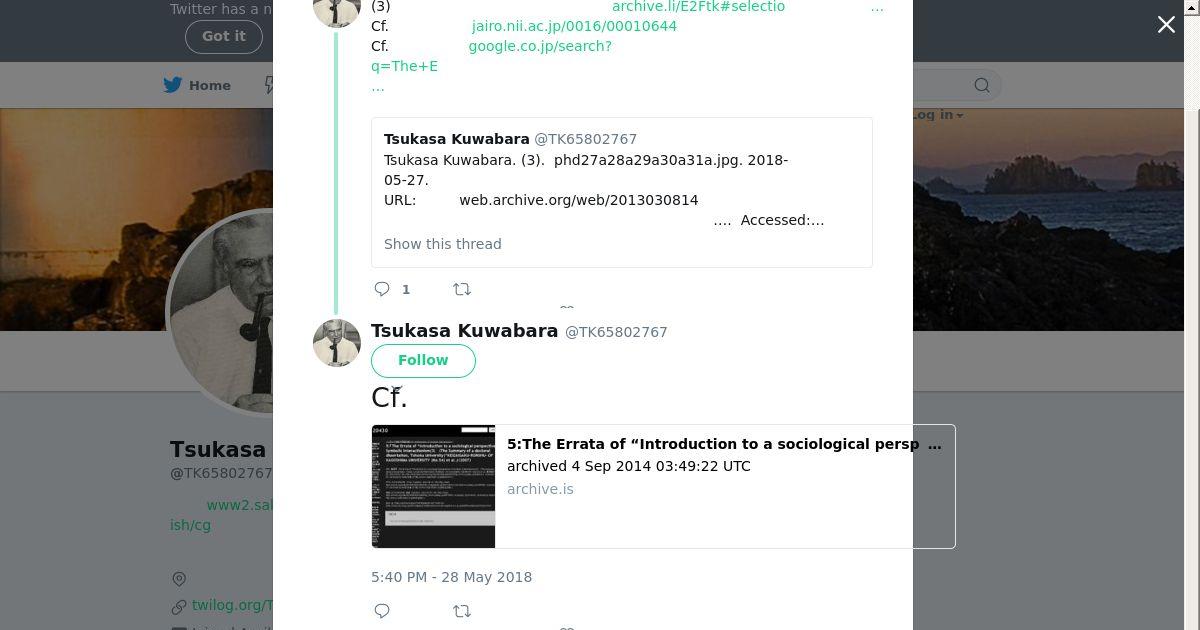Screen dimensions: 1200x630
Task: Expand the truncated link ellipsis after q=The+E
Action: pos(377,87)
